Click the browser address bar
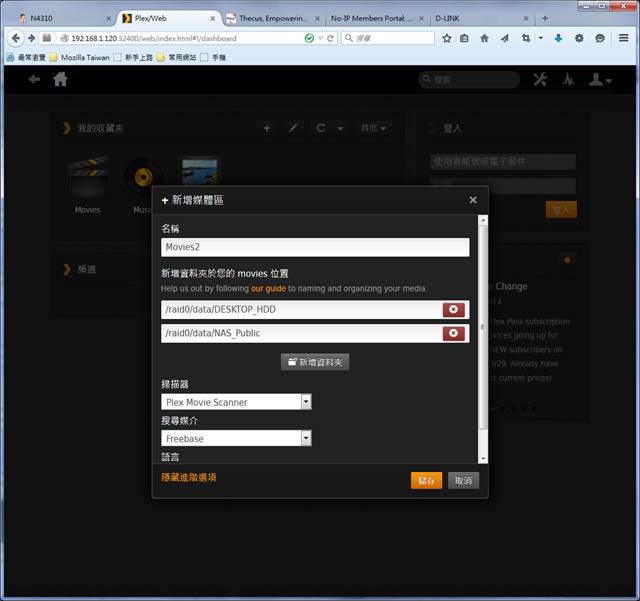The width and height of the screenshot is (640, 601). (x=186, y=38)
